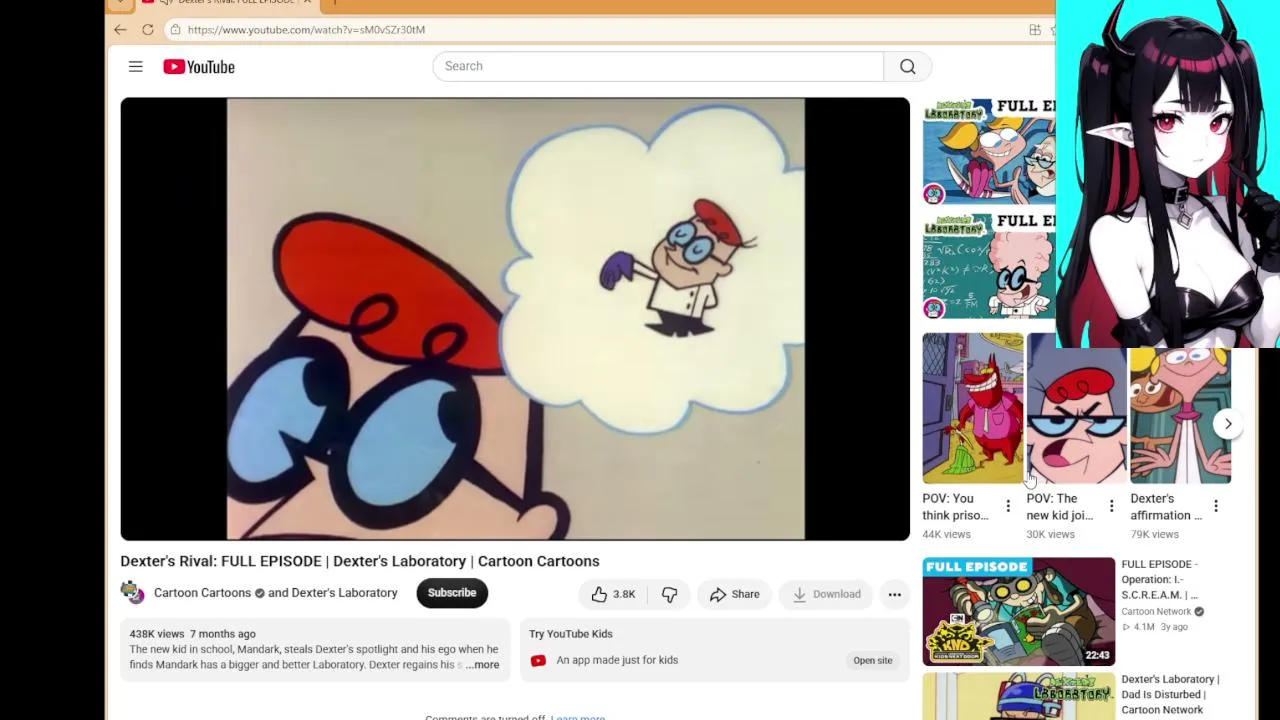Expand the description with '...more'
1280x720 pixels.
coord(482,665)
